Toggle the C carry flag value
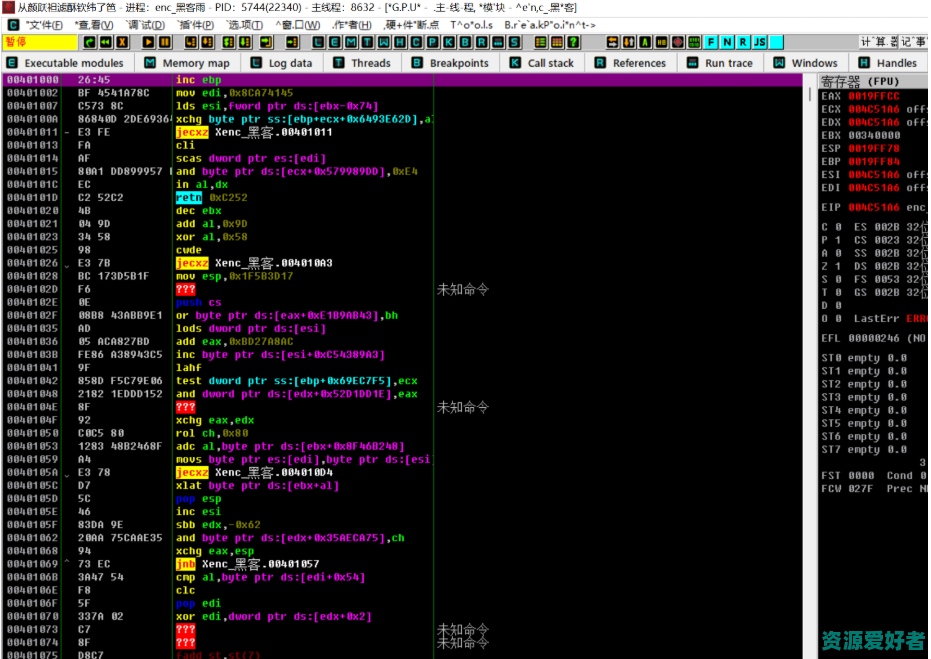Screen dimensions: 931x659 click(x=837, y=227)
